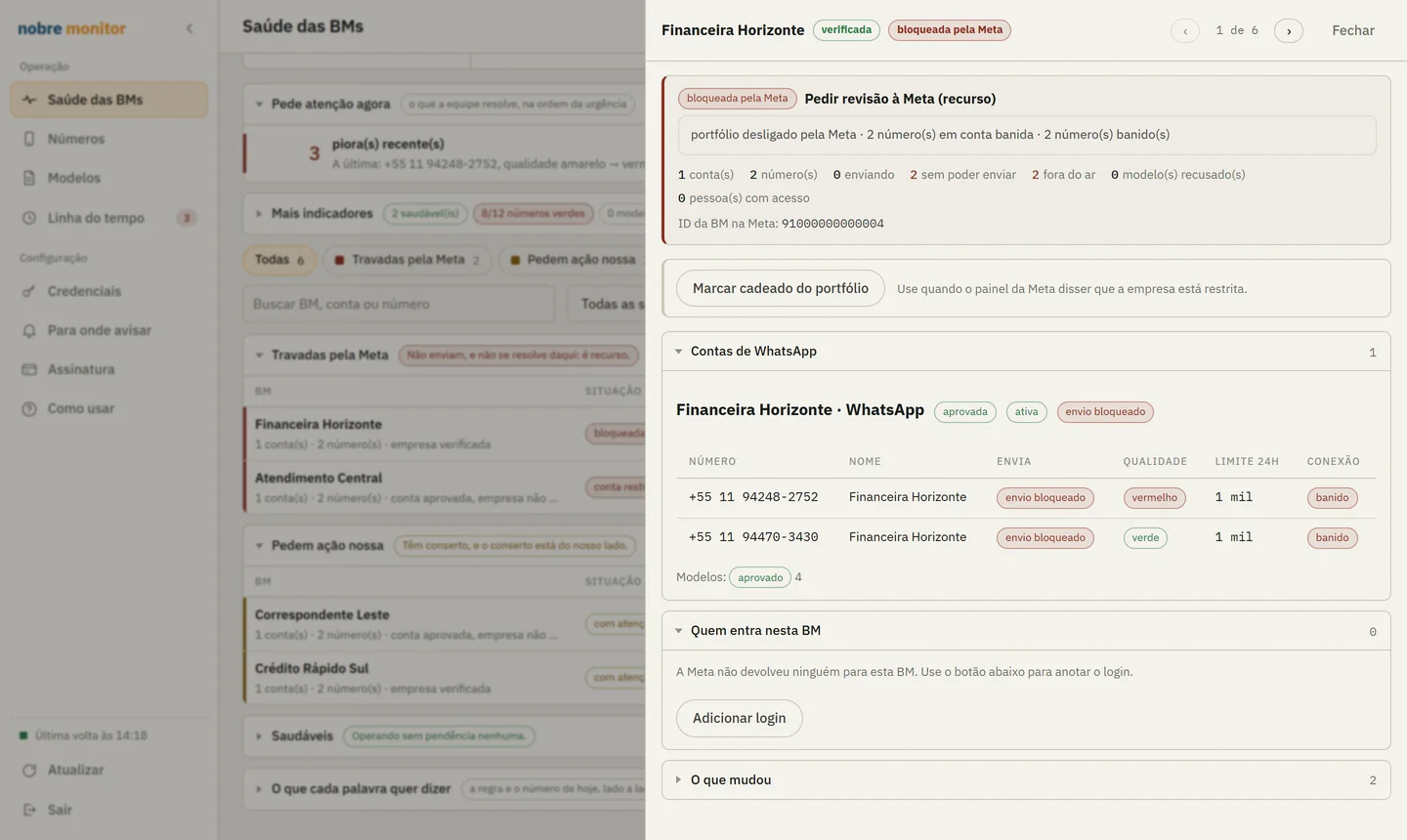This screenshot has width=1407, height=840.
Task: Click the Buscar BM search field
Action: (x=399, y=304)
